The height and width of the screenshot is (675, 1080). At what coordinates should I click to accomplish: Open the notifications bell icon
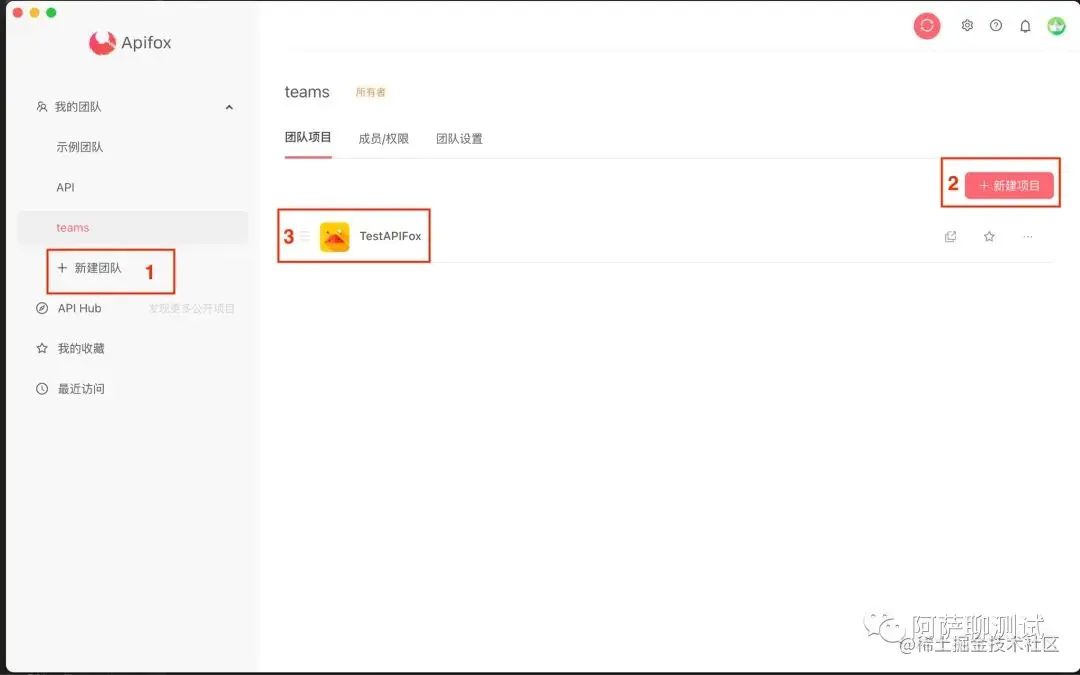[x=1025, y=26]
